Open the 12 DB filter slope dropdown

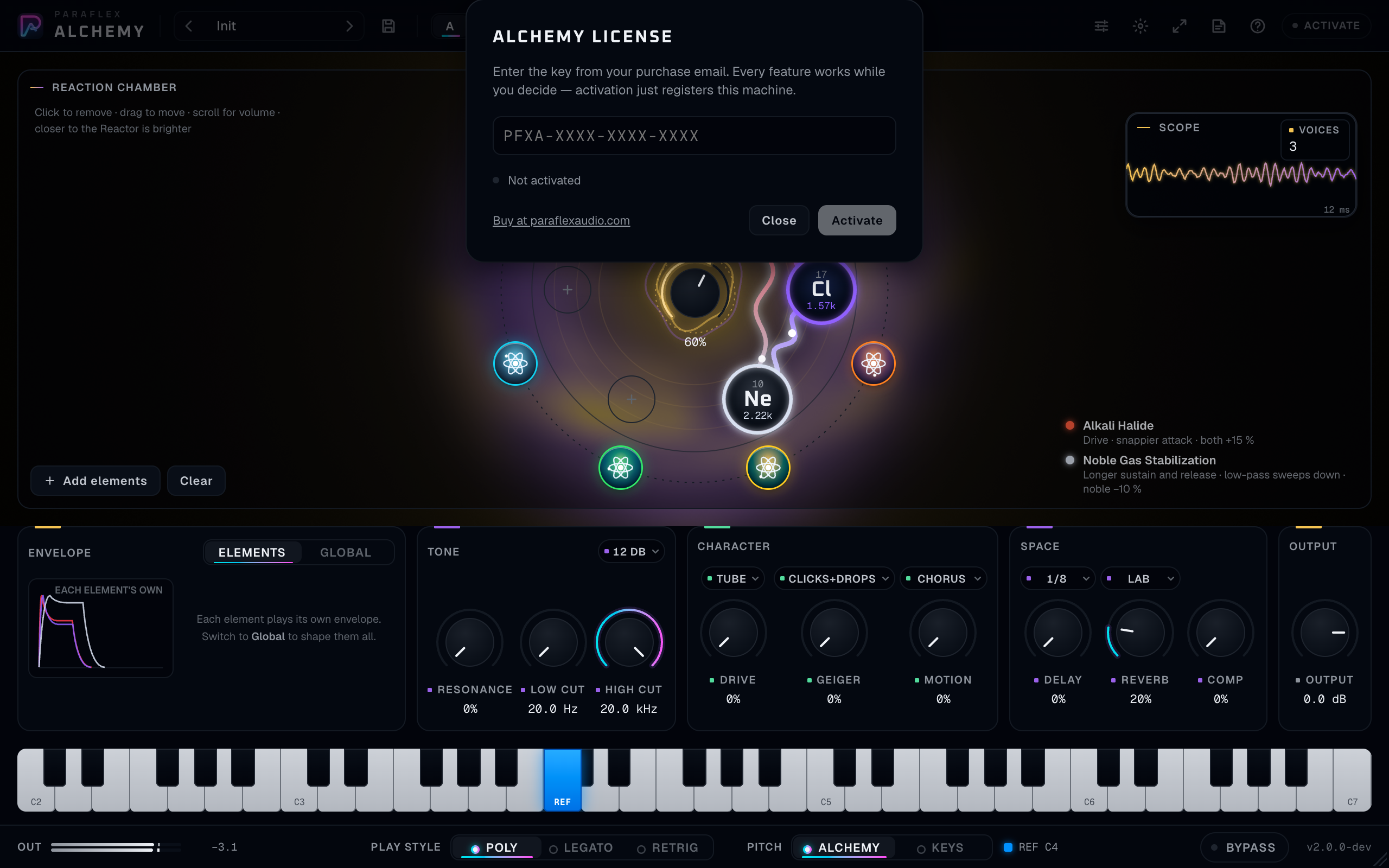(x=630, y=552)
